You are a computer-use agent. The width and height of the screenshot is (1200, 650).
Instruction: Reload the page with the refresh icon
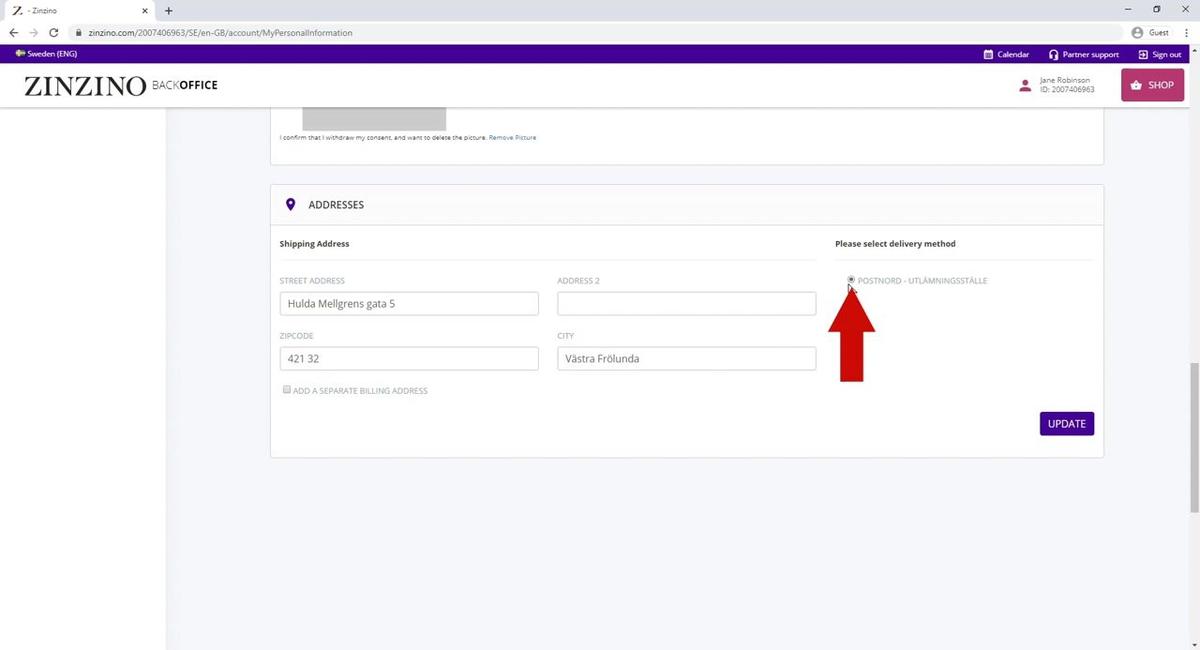(54, 33)
